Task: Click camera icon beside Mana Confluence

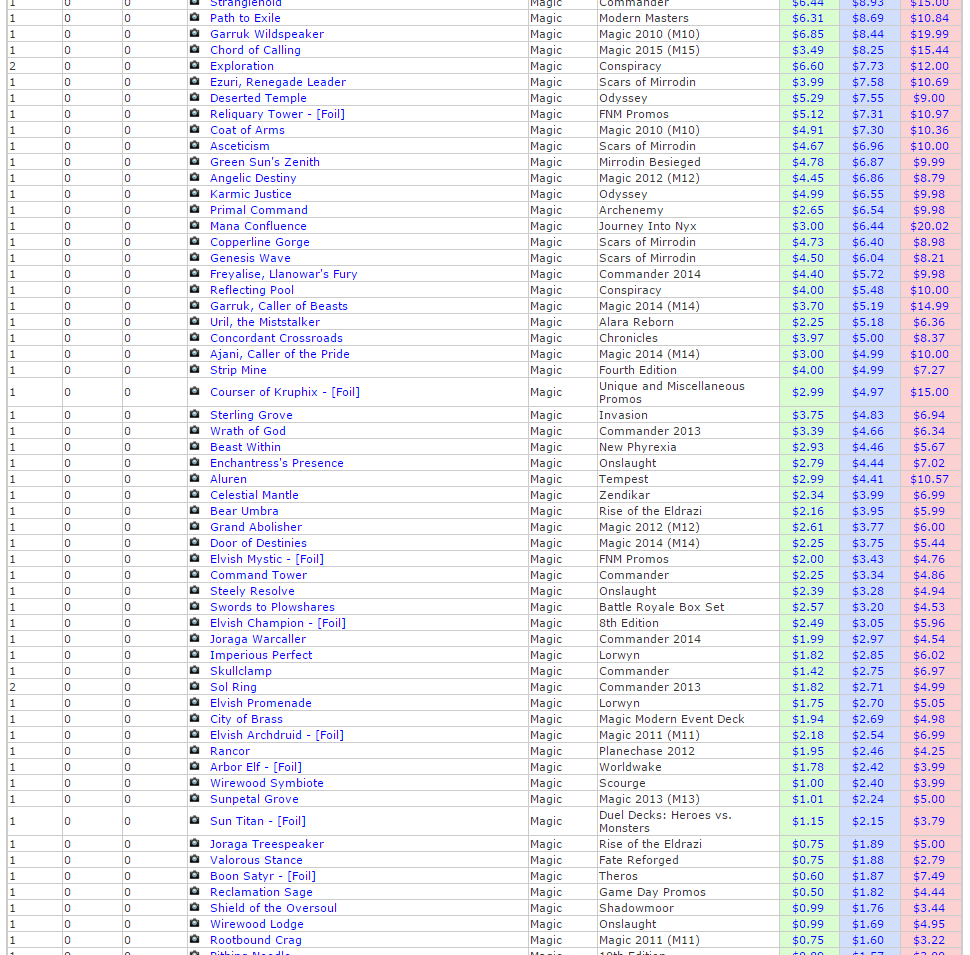Action: (x=194, y=226)
